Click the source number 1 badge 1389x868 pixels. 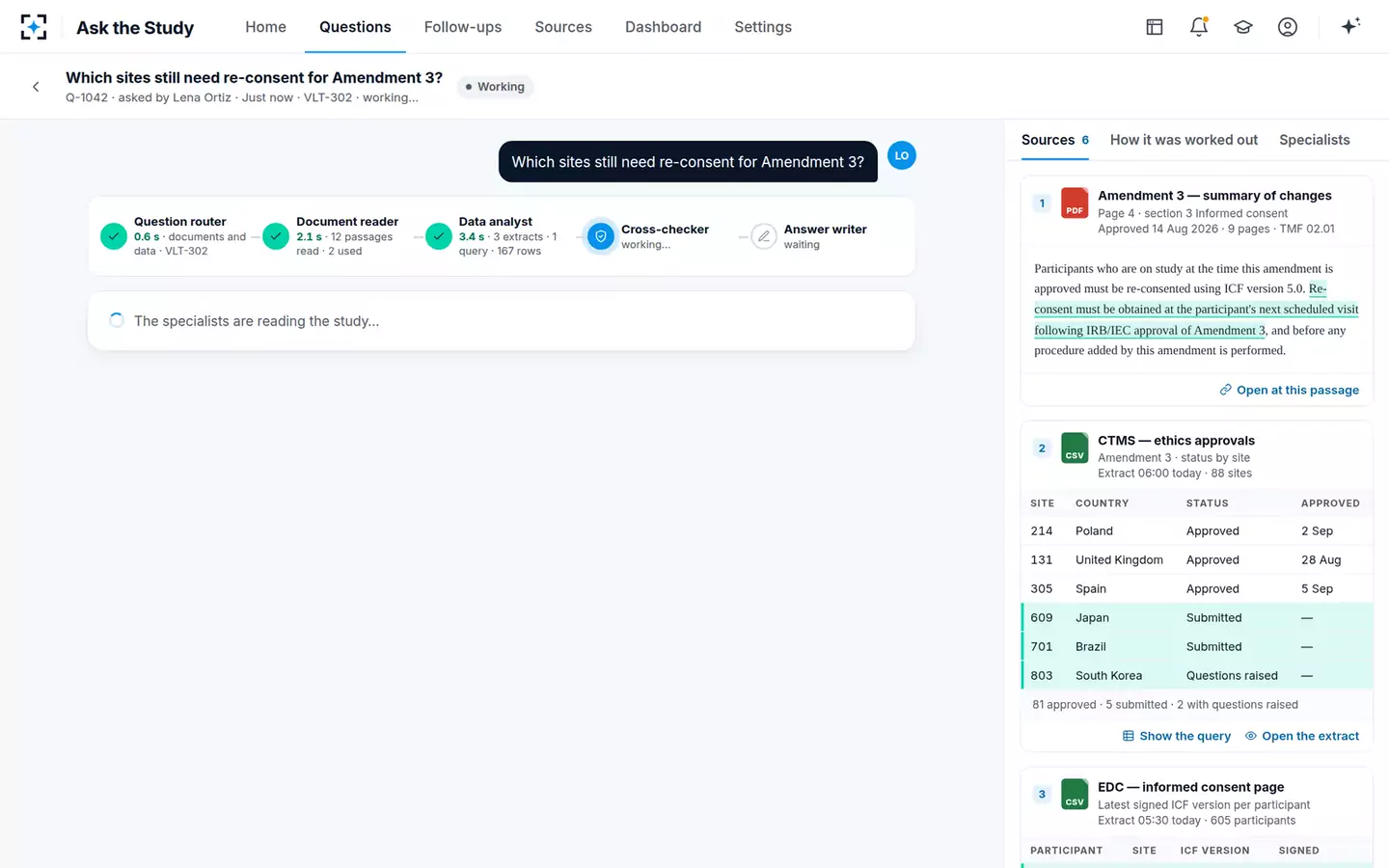(x=1042, y=203)
